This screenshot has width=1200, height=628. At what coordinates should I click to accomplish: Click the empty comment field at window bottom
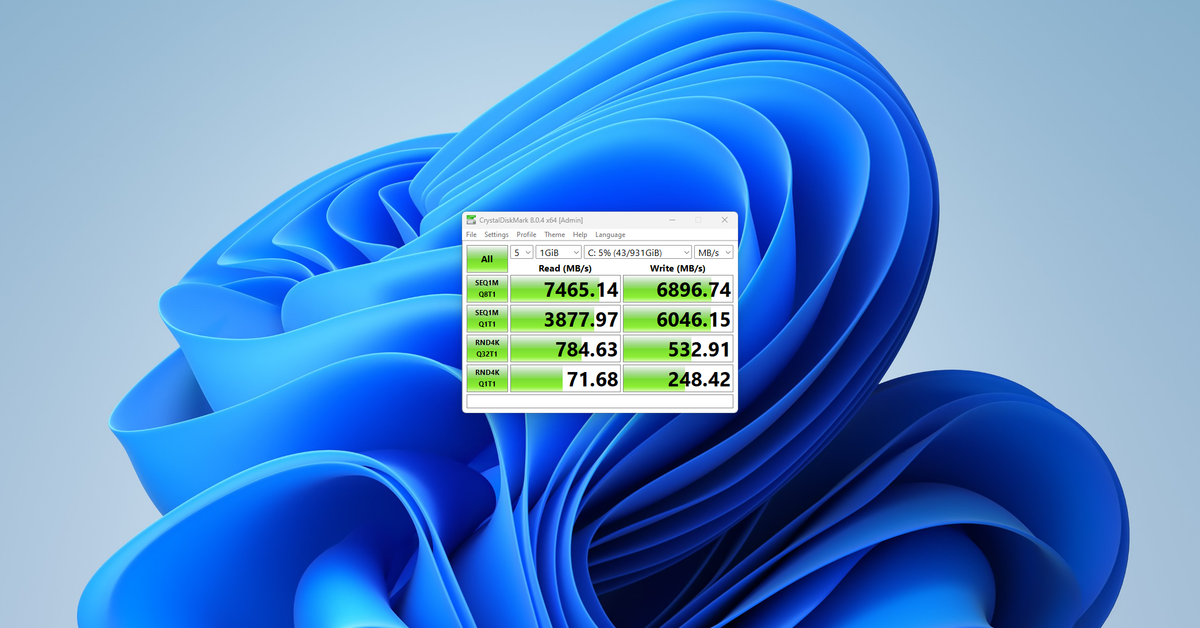[600, 401]
